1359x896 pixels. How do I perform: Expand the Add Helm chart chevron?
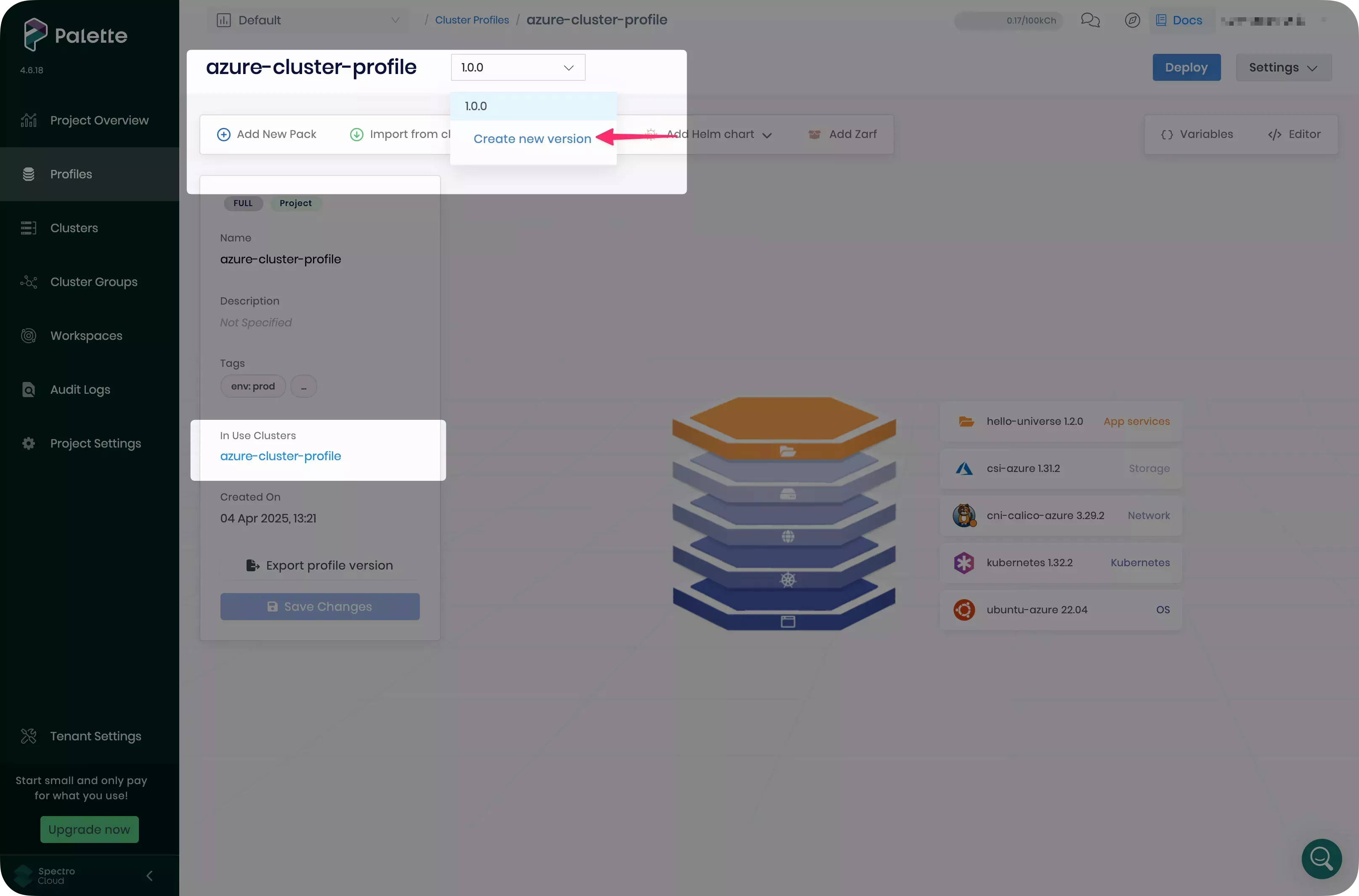coord(767,134)
